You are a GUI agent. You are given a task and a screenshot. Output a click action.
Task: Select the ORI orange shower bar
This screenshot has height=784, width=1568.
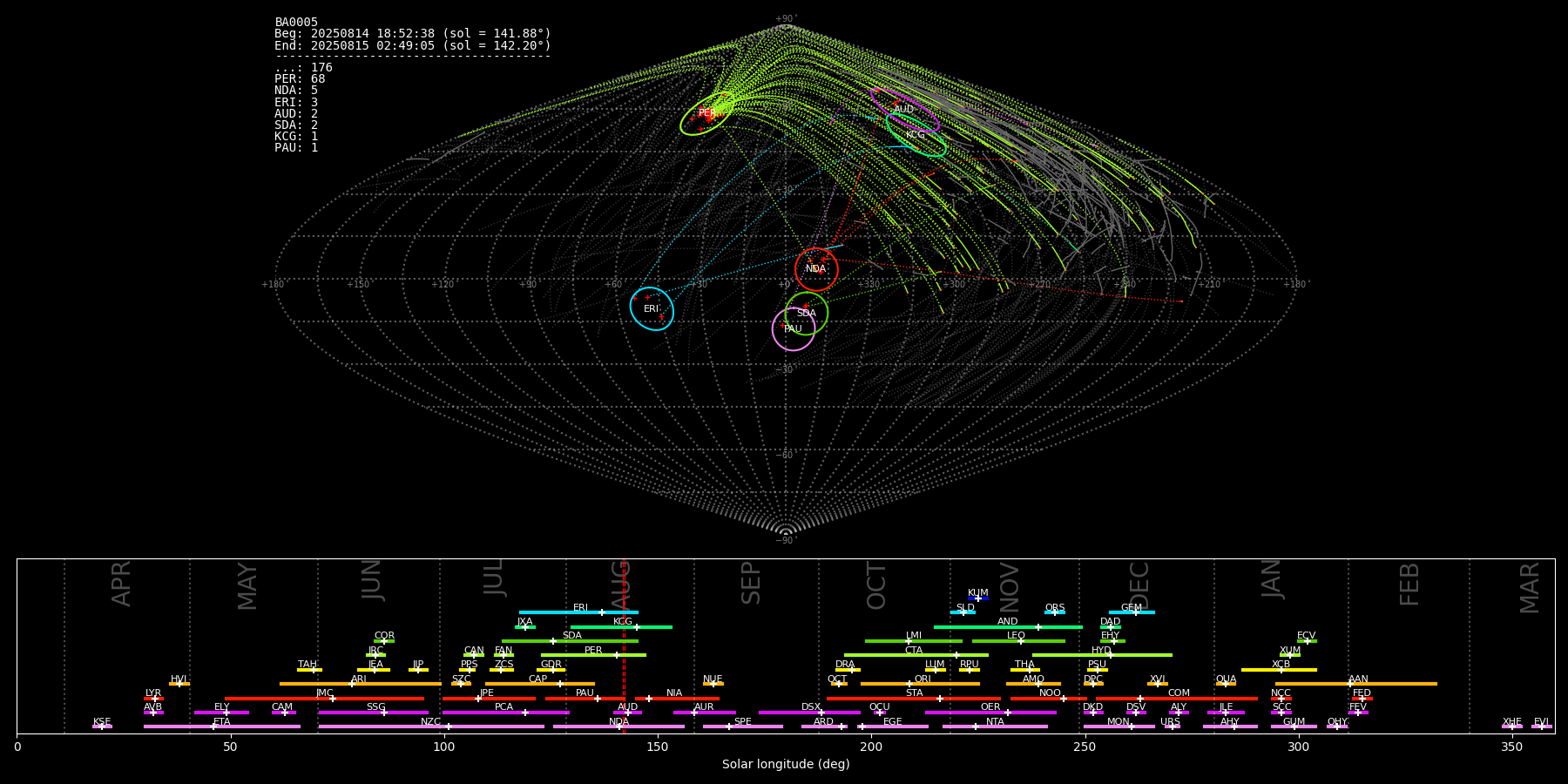(x=920, y=684)
